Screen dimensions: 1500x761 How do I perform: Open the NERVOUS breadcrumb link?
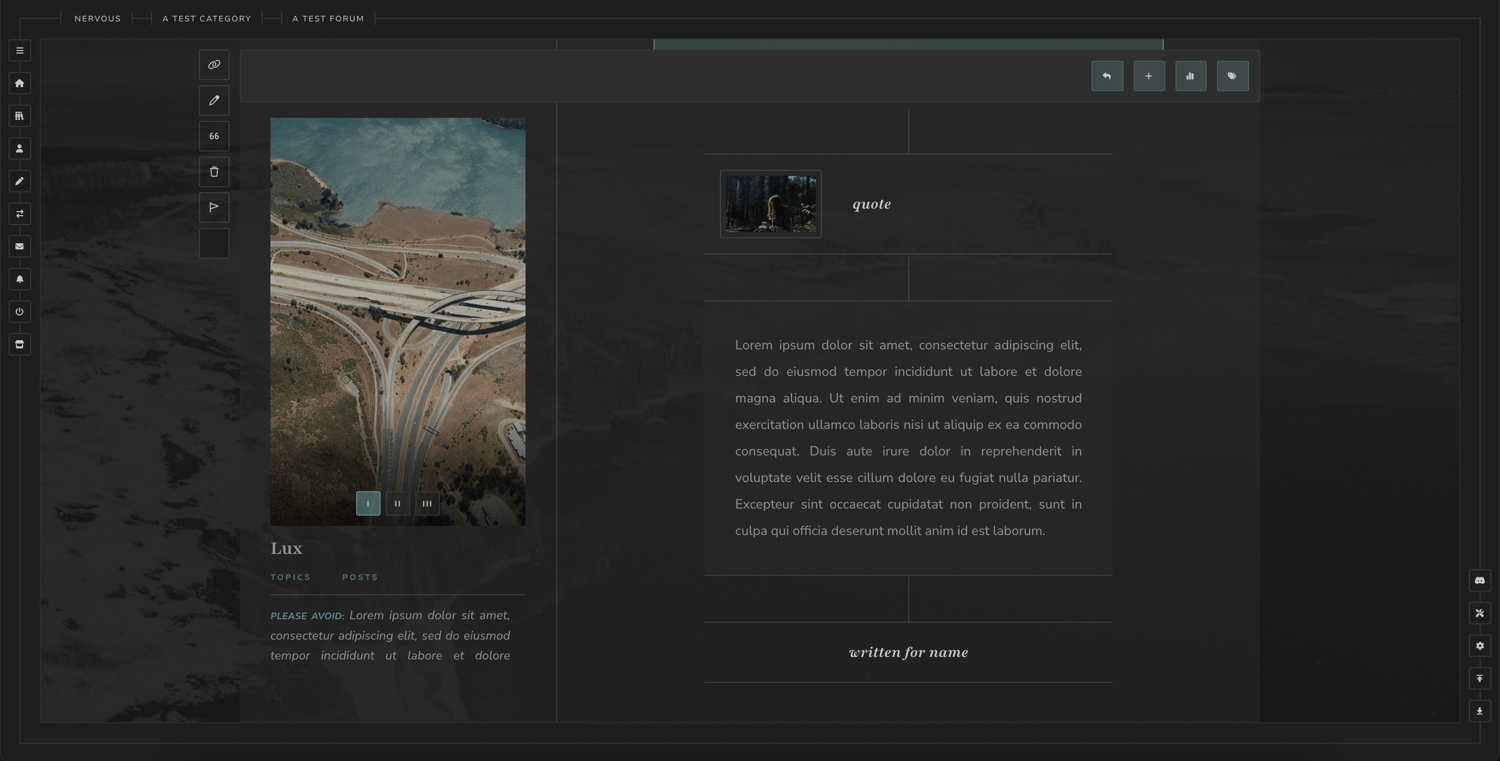tap(97, 19)
